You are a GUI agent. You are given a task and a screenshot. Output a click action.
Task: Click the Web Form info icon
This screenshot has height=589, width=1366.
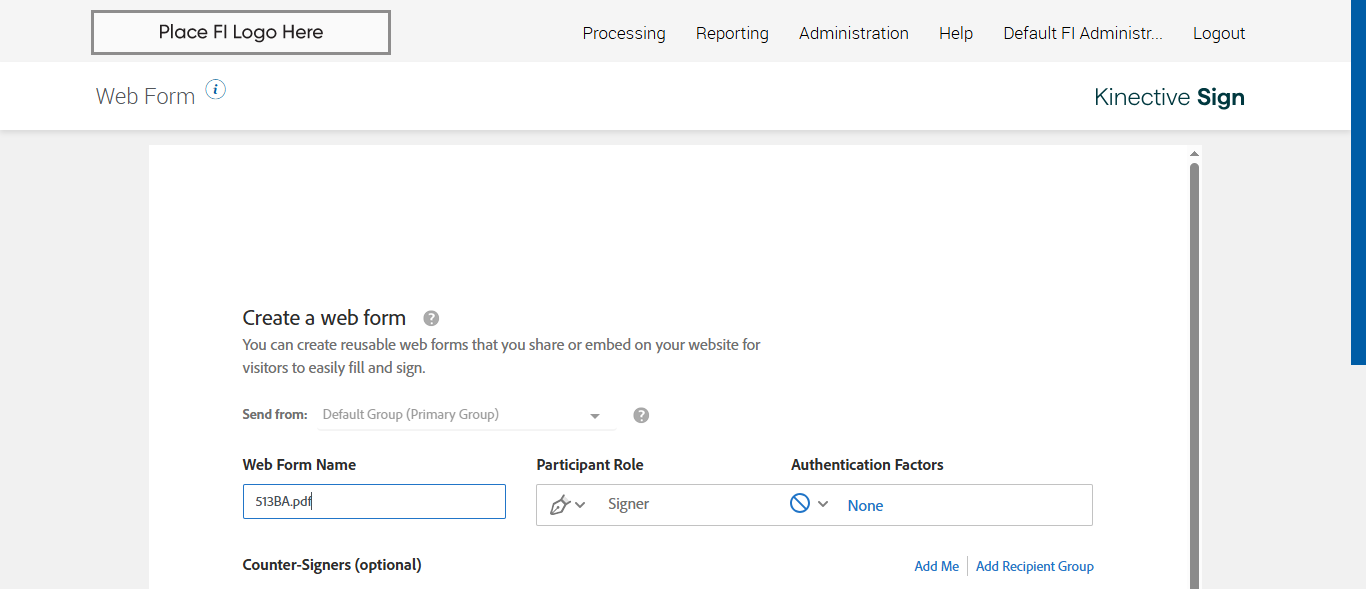216,90
